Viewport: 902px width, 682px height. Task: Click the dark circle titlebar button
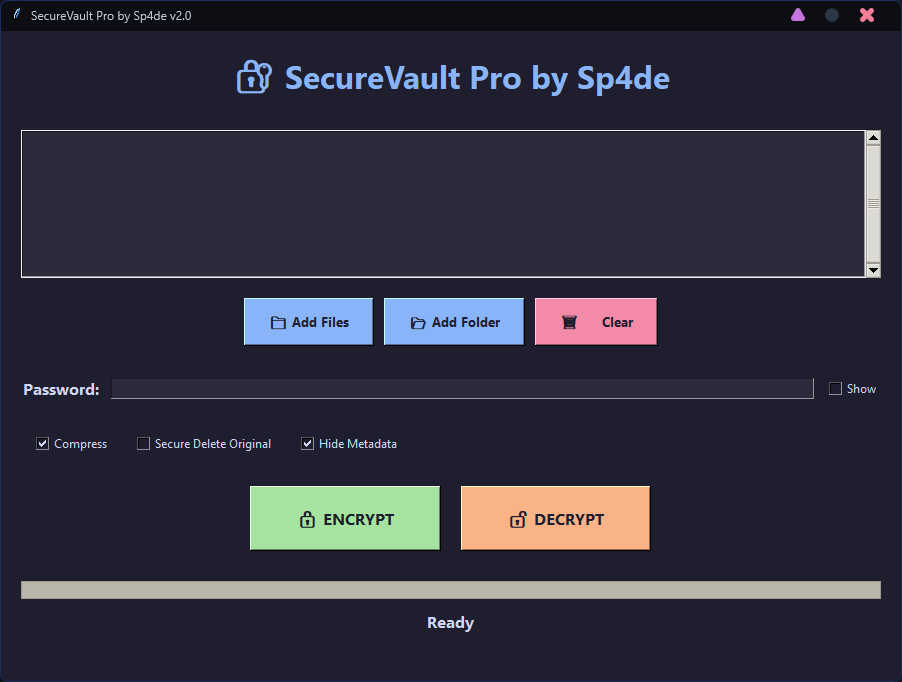click(832, 15)
